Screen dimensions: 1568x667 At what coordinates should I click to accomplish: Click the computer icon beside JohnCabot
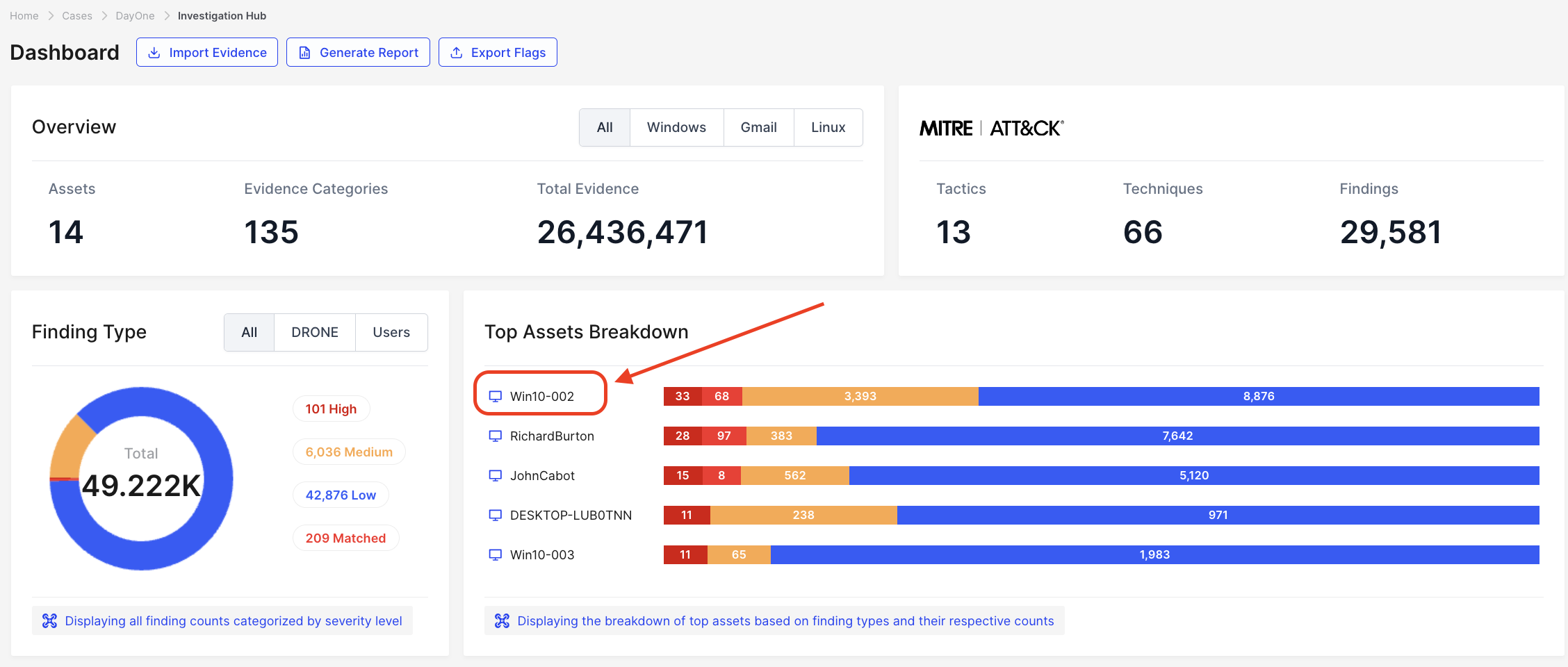pos(495,475)
